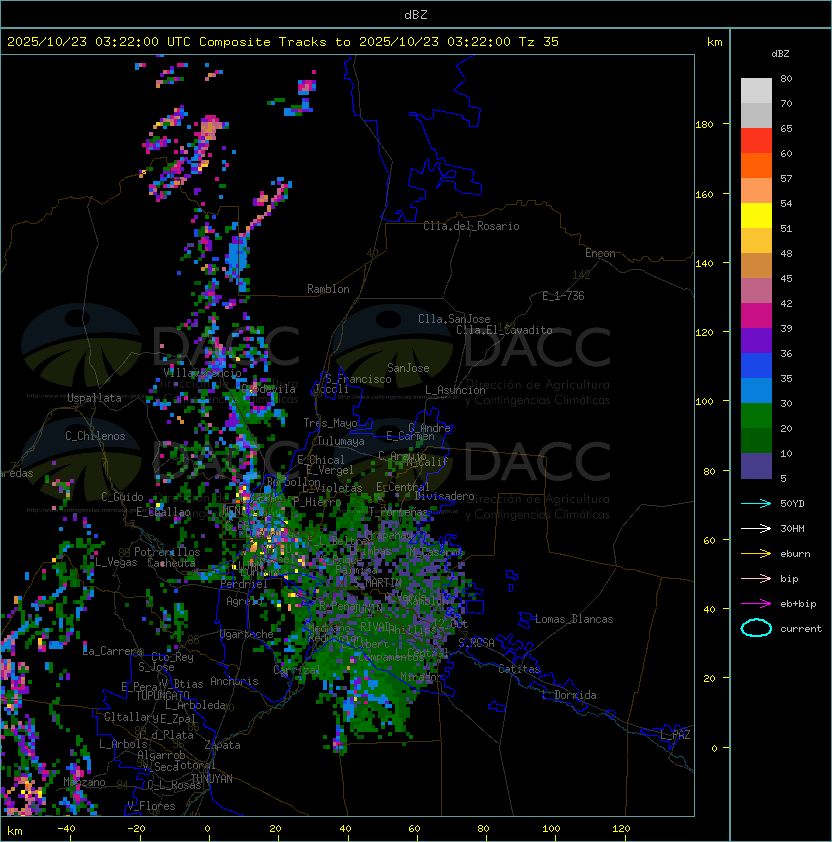
Task: Click the 'Uspallata' map label
Action: point(95,398)
